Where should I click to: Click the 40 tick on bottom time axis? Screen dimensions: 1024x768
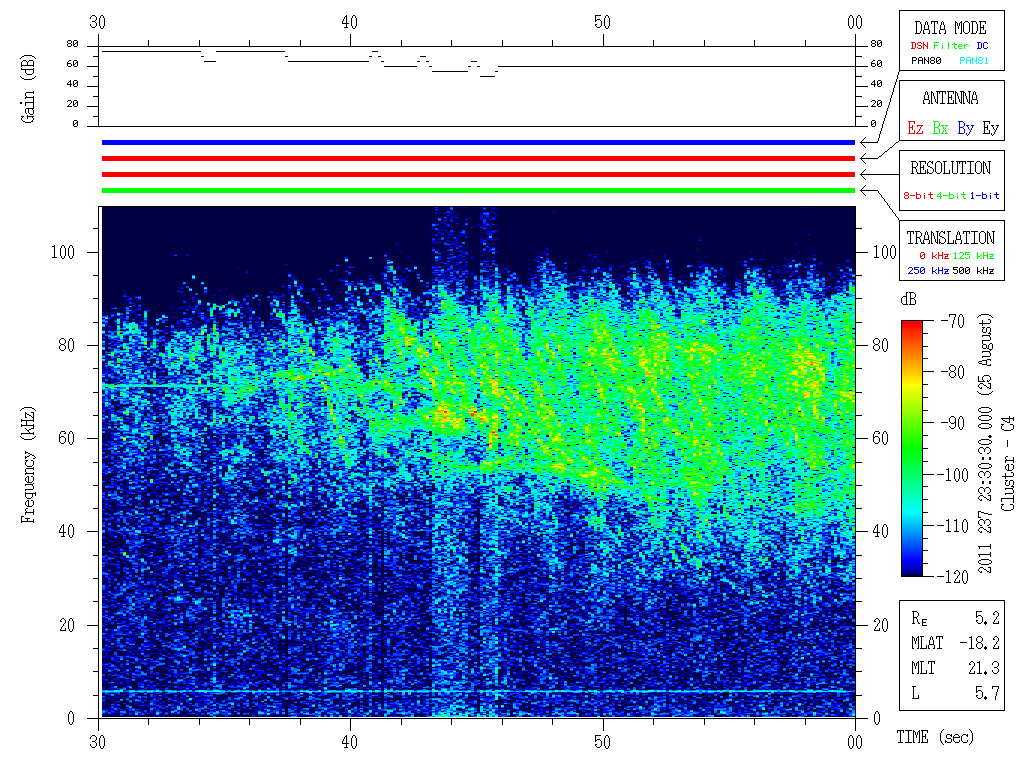click(x=349, y=743)
